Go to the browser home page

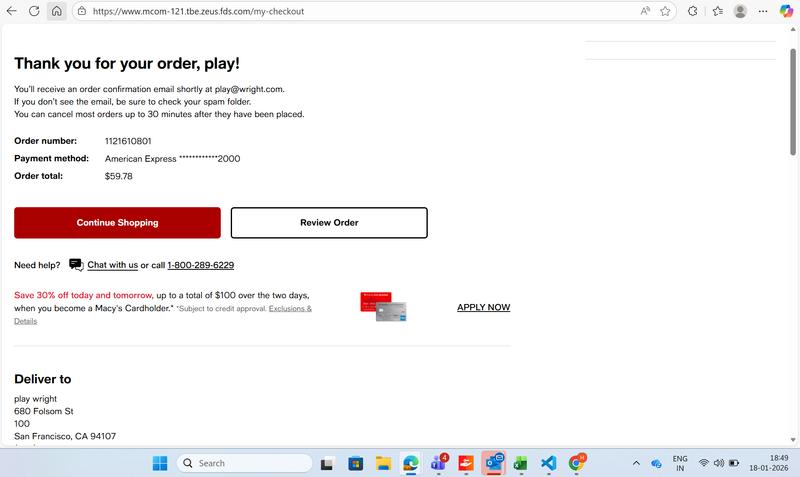pos(56,11)
